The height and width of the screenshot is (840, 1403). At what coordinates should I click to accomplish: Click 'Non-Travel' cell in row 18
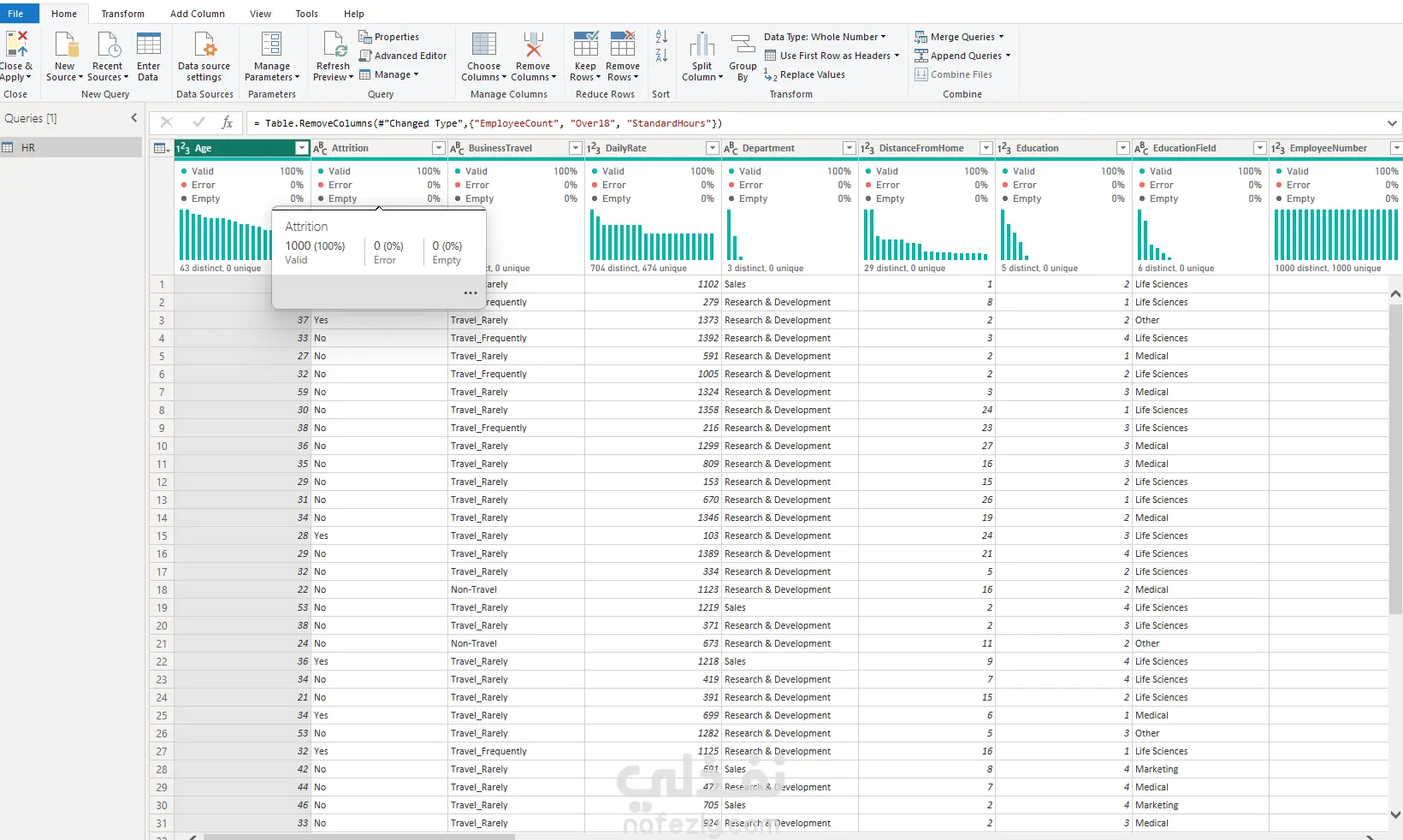[517, 589]
